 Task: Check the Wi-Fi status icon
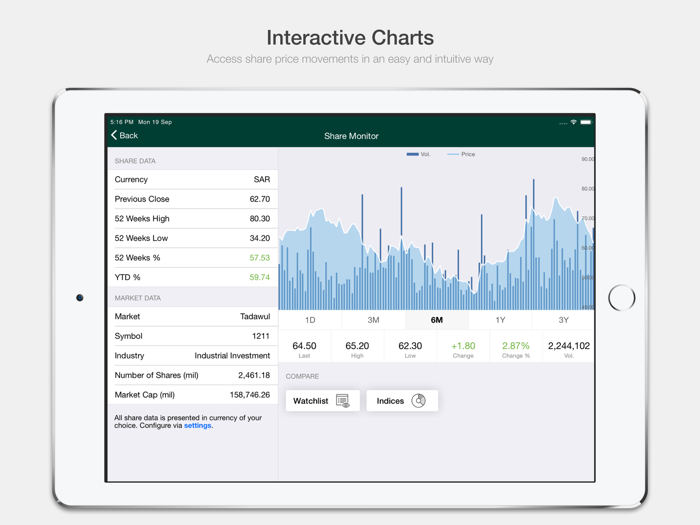pos(574,122)
